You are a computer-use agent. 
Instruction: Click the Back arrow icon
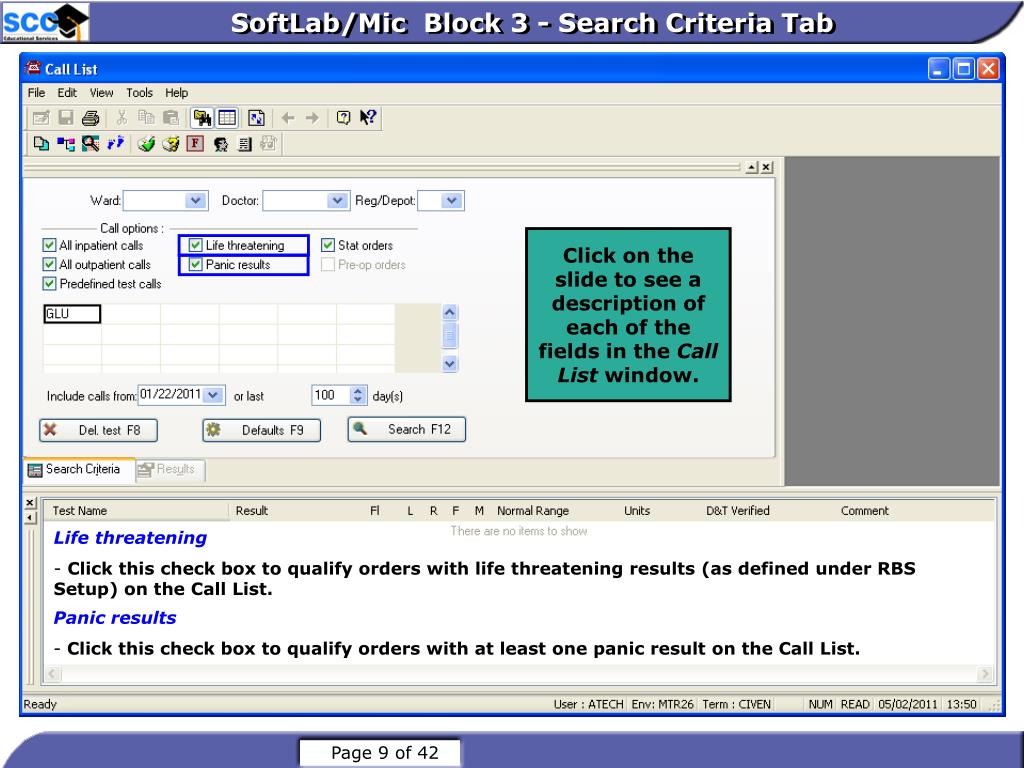click(287, 118)
